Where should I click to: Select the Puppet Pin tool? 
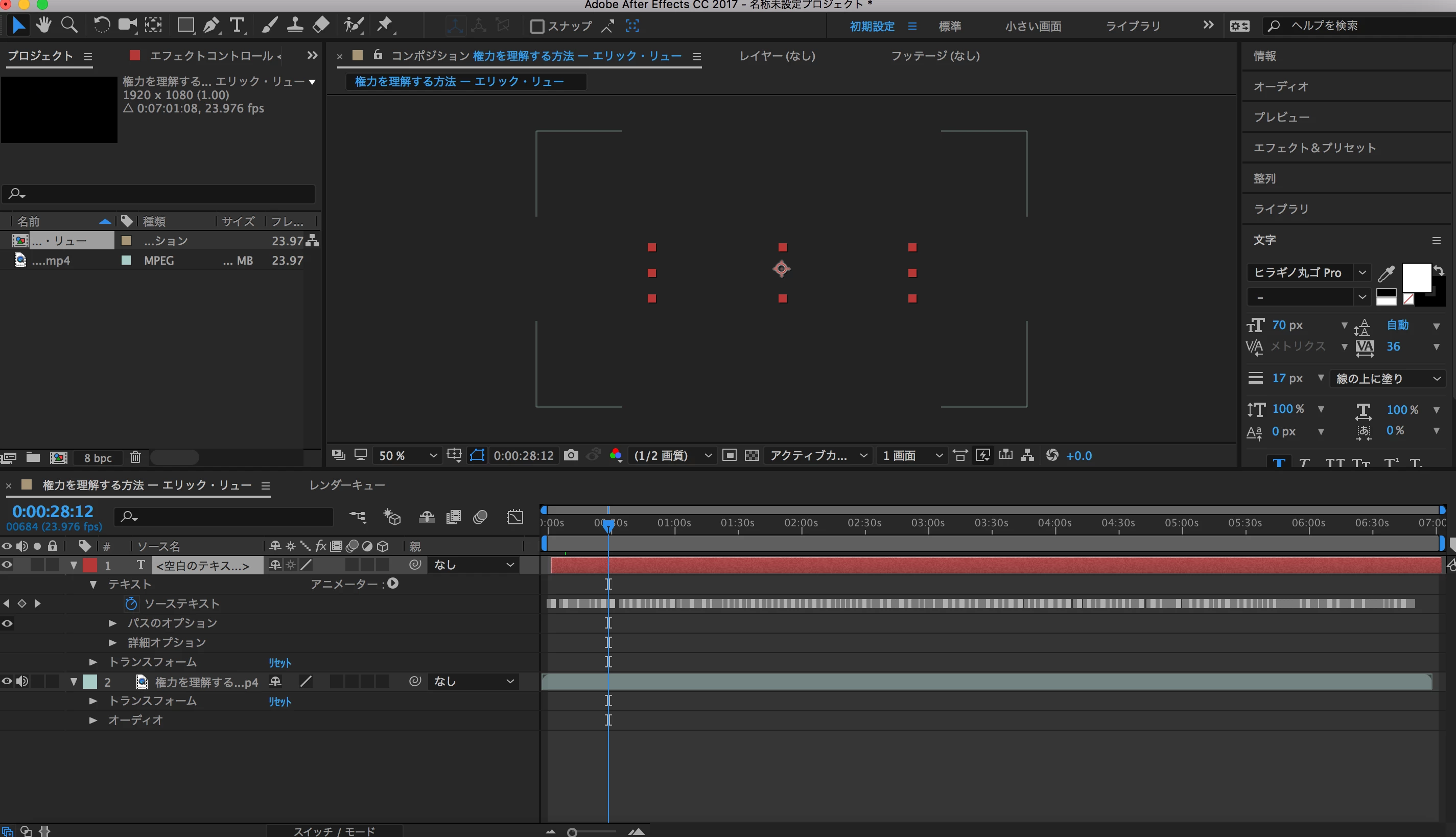[384, 25]
